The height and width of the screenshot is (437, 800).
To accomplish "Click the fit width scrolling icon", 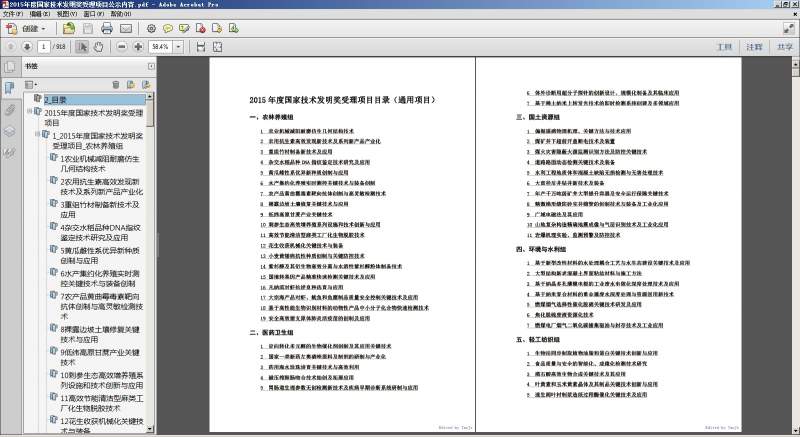I will [x=201, y=47].
